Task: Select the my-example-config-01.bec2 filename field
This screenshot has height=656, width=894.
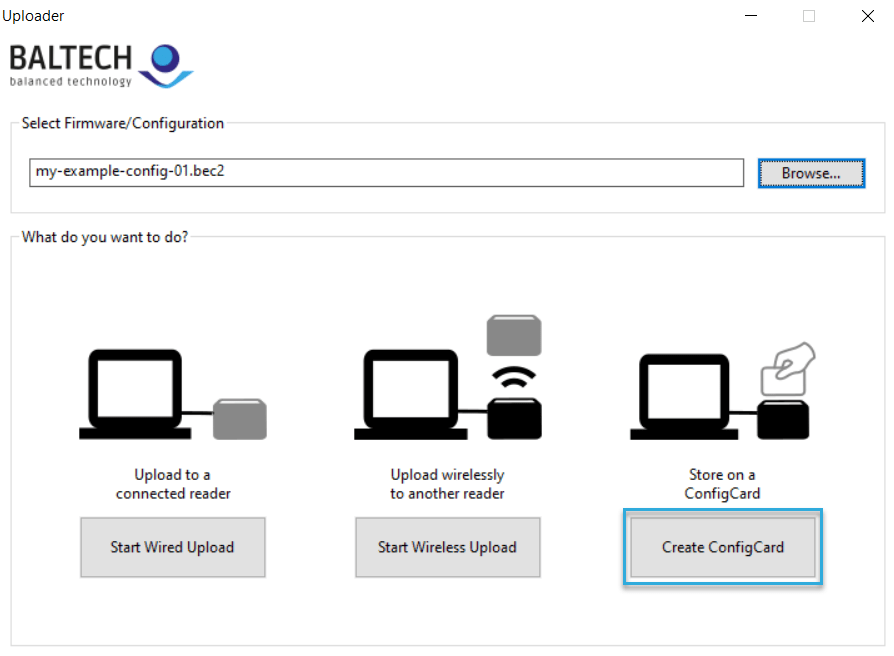Action: [x=387, y=172]
